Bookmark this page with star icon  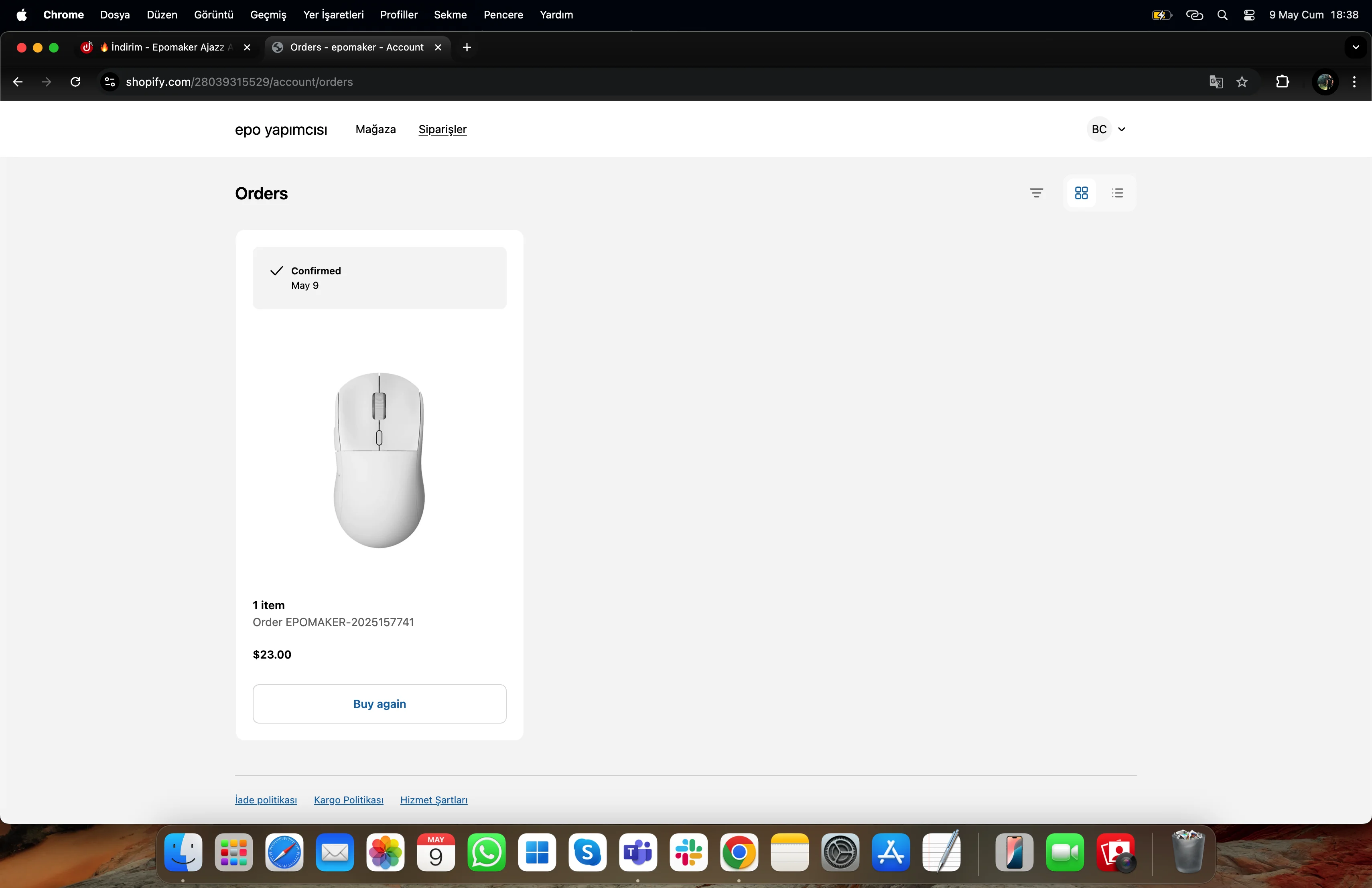tap(1242, 82)
